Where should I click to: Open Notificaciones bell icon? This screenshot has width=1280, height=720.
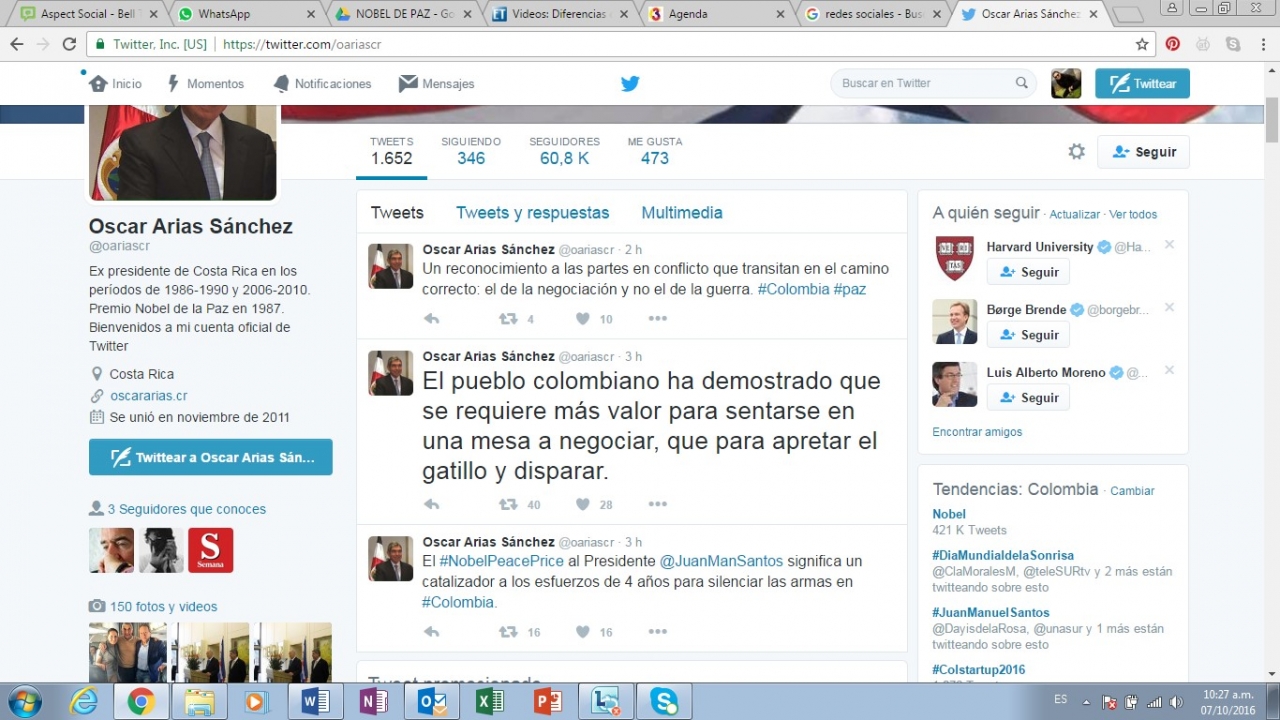[x=282, y=84]
